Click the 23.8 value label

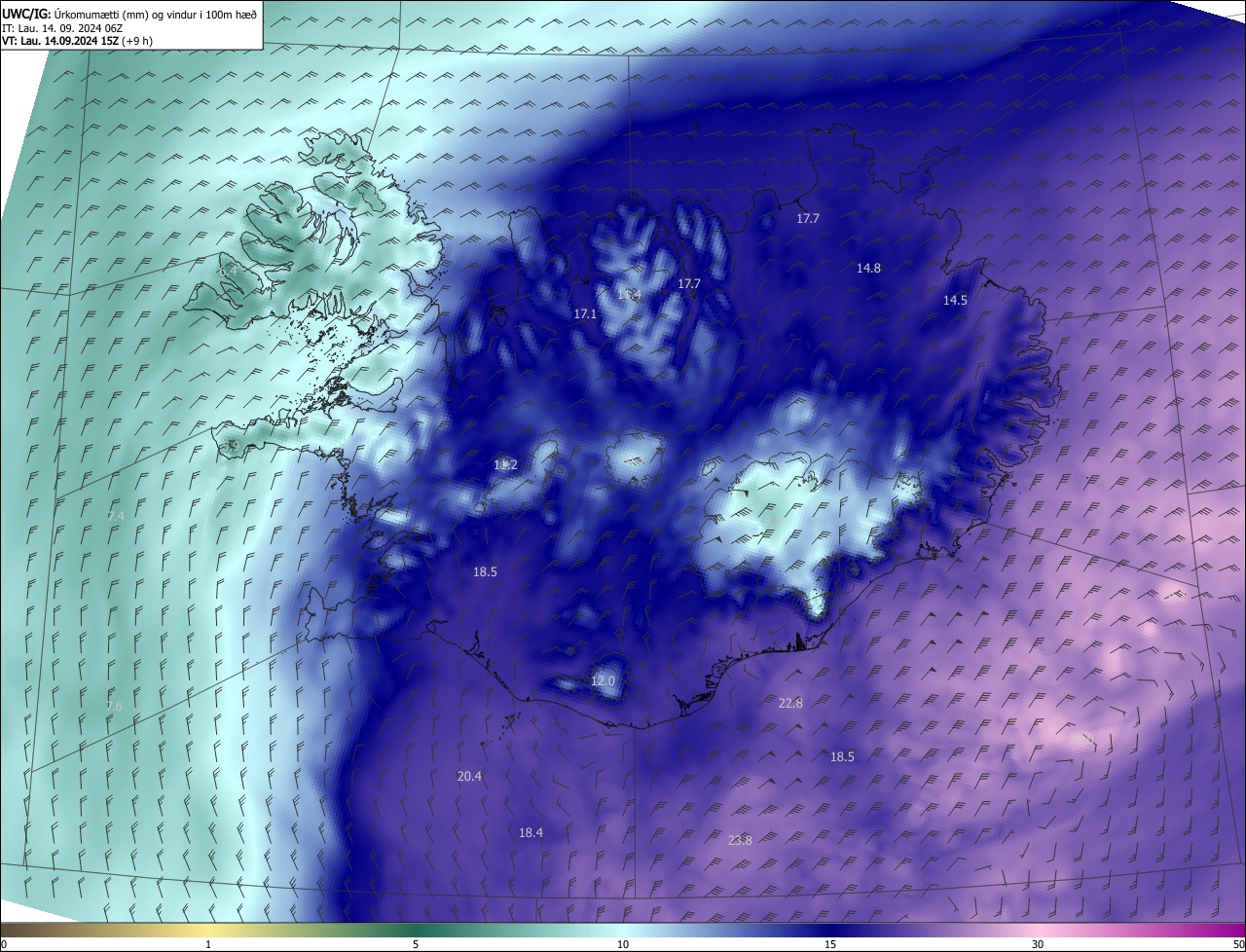click(x=740, y=840)
